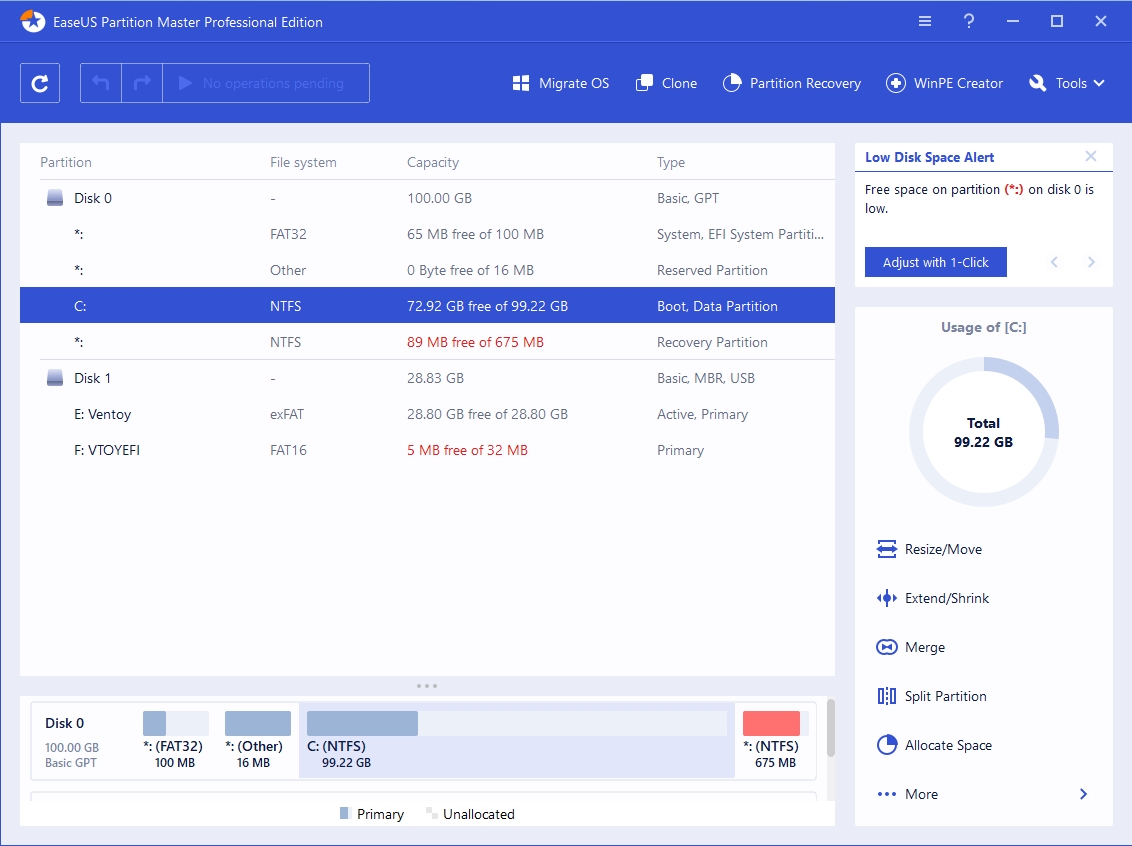Viewport: 1132px width, 846px height.
Task: Click the red (*:) link in alert text
Action: tap(1014, 189)
